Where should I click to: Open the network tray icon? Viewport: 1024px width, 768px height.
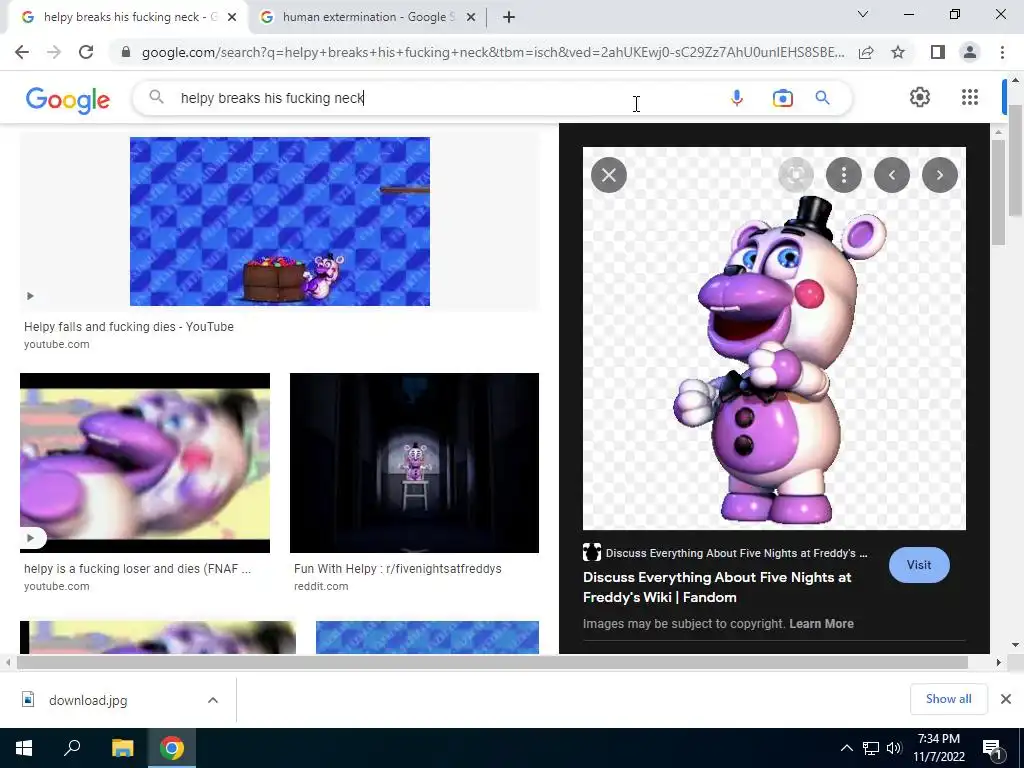(x=871, y=748)
